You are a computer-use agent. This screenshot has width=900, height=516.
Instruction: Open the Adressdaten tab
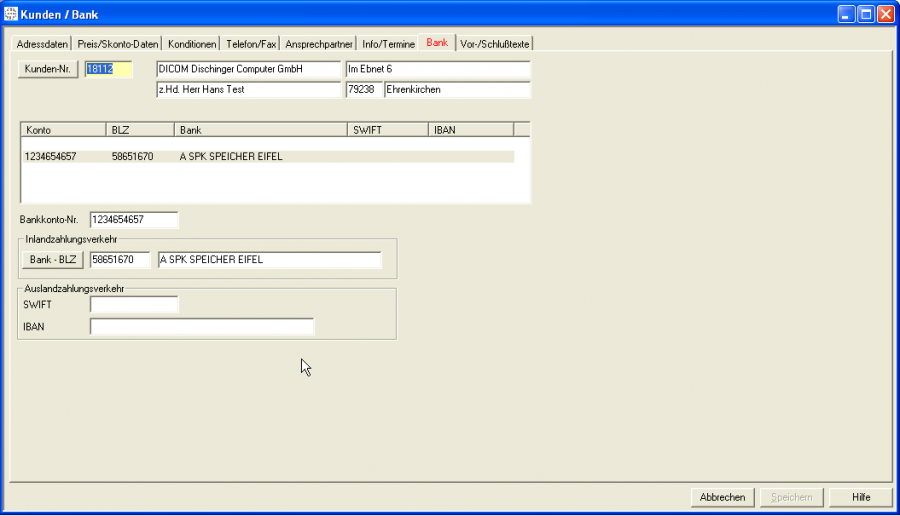pos(42,44)
